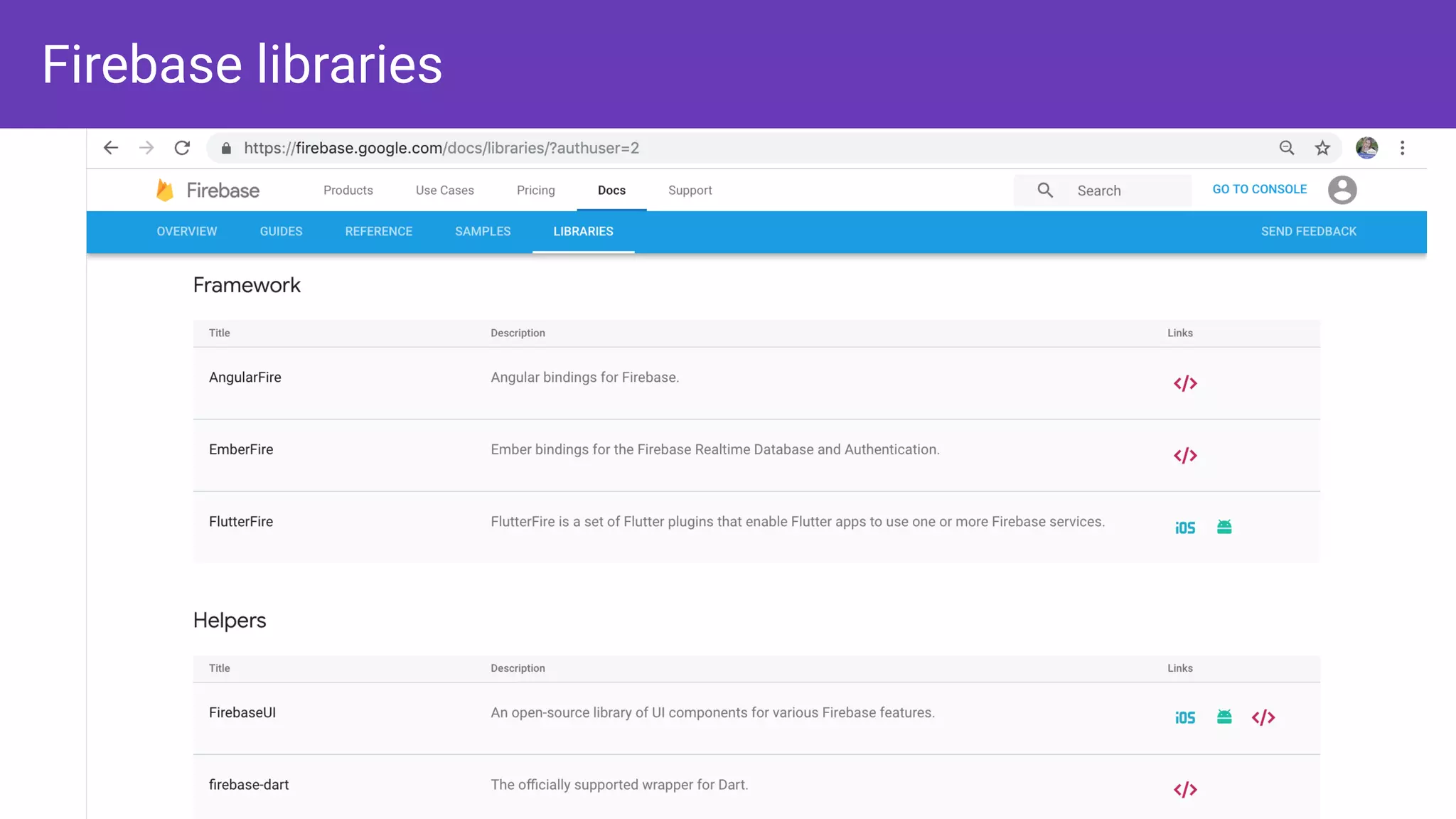Click the Helpers section heading

(230, 620)
